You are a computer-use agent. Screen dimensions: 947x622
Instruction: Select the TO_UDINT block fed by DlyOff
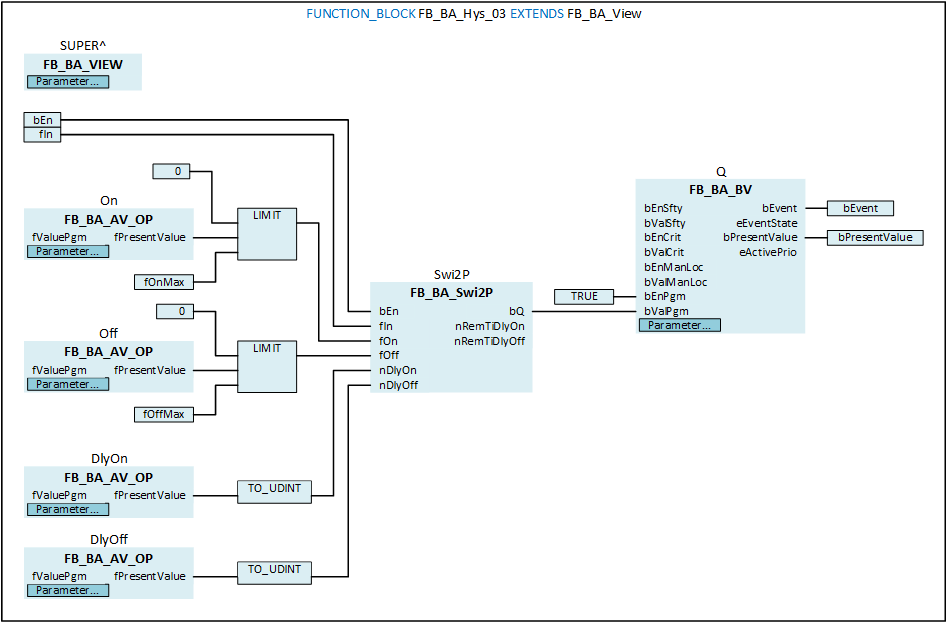(274, 572)
